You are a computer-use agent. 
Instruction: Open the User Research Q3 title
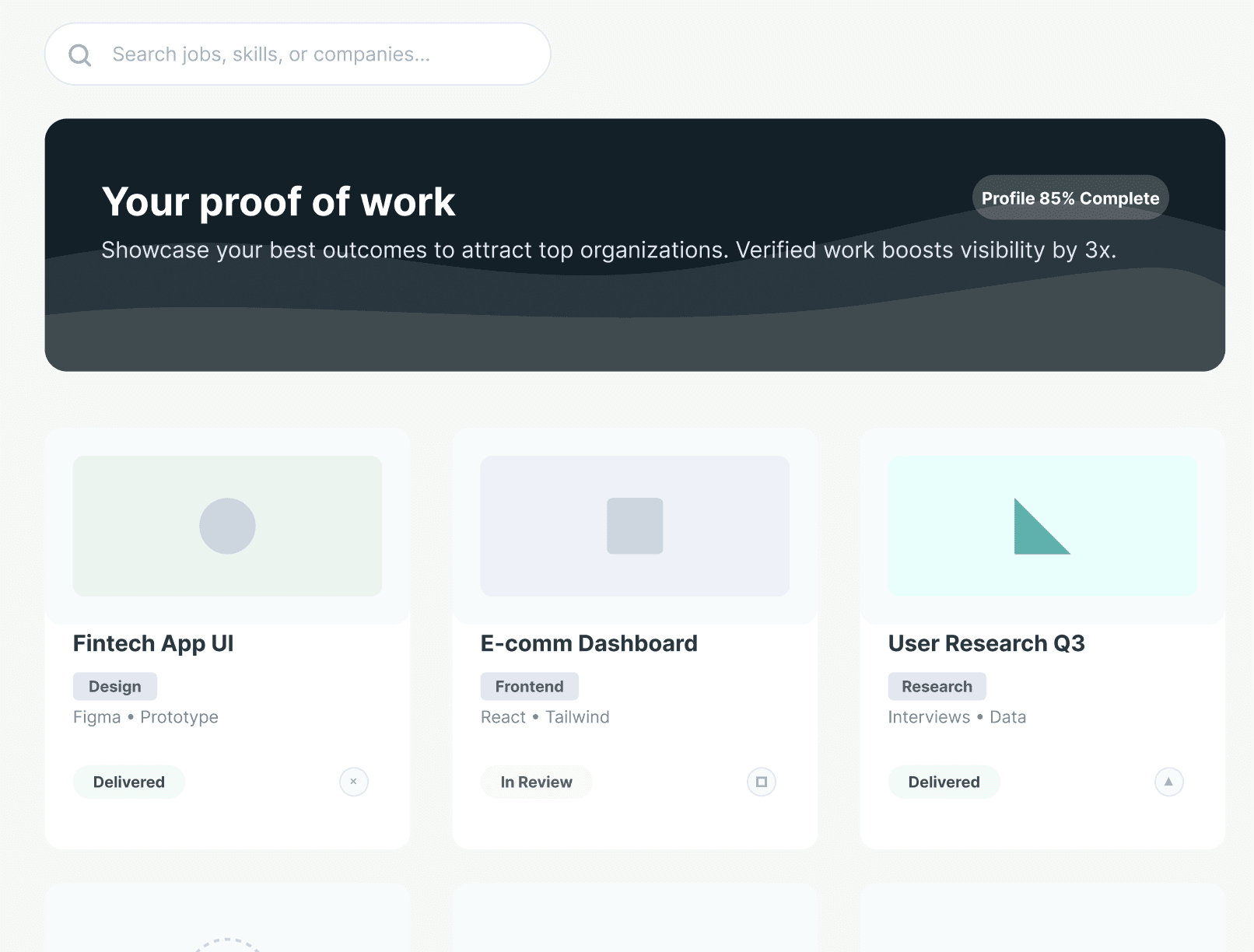coord(986,643)
